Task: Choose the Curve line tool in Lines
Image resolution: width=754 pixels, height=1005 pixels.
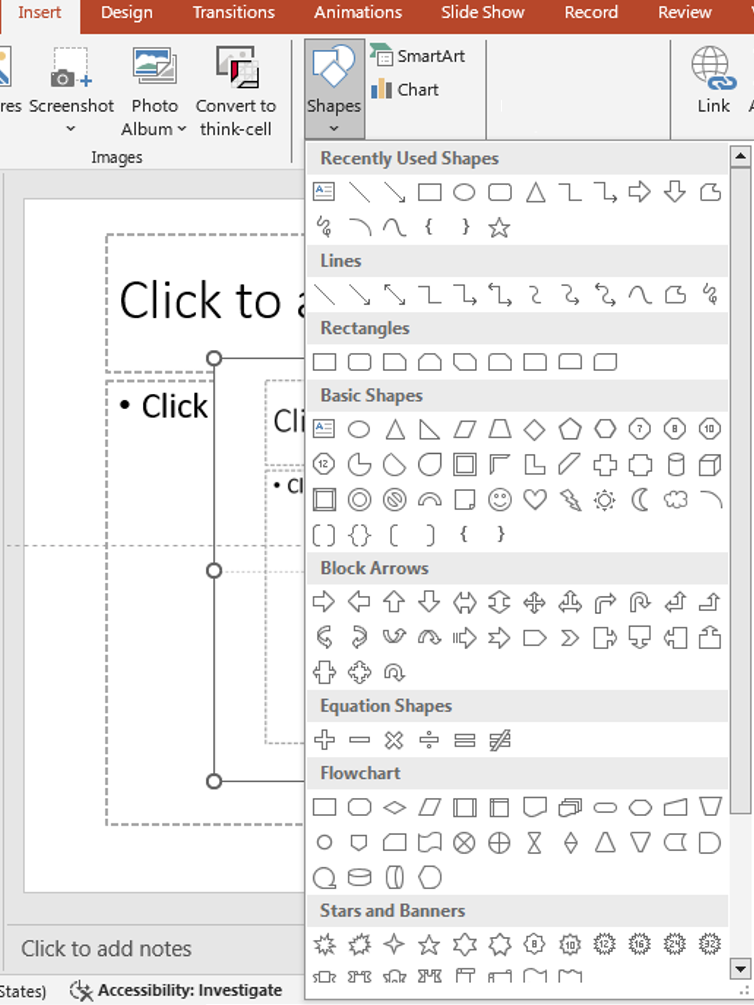Action: click(640, 295)
